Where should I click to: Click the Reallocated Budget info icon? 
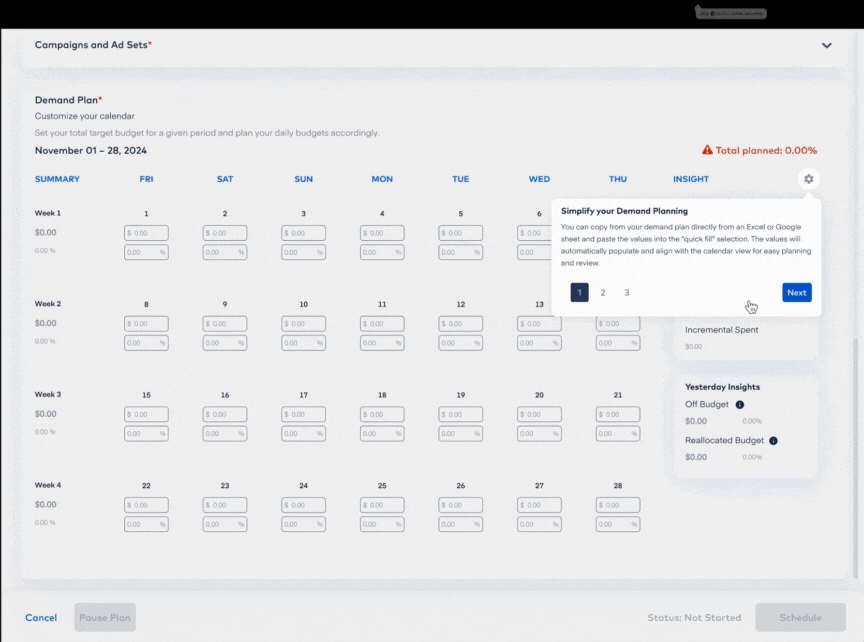[x=773, y=440]
